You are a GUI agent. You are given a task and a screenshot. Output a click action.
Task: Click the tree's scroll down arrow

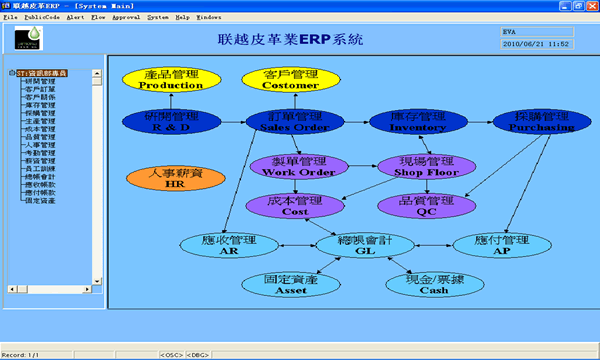click(97, 281)
